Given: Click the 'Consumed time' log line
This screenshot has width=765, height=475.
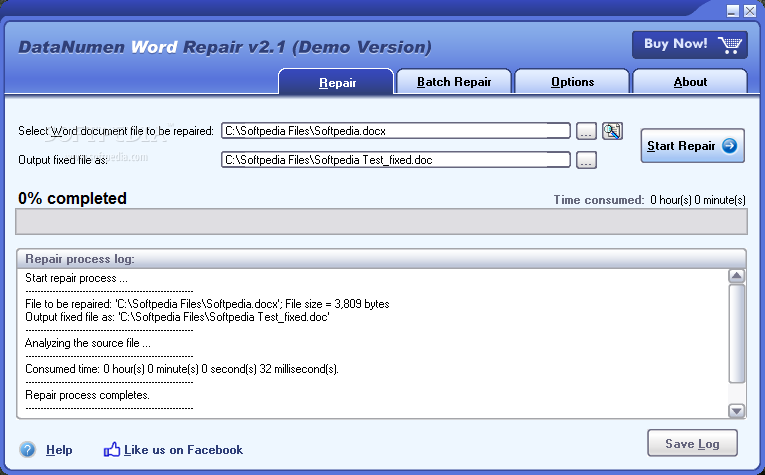Looking at the screenshot, I should tap(181, 369).
